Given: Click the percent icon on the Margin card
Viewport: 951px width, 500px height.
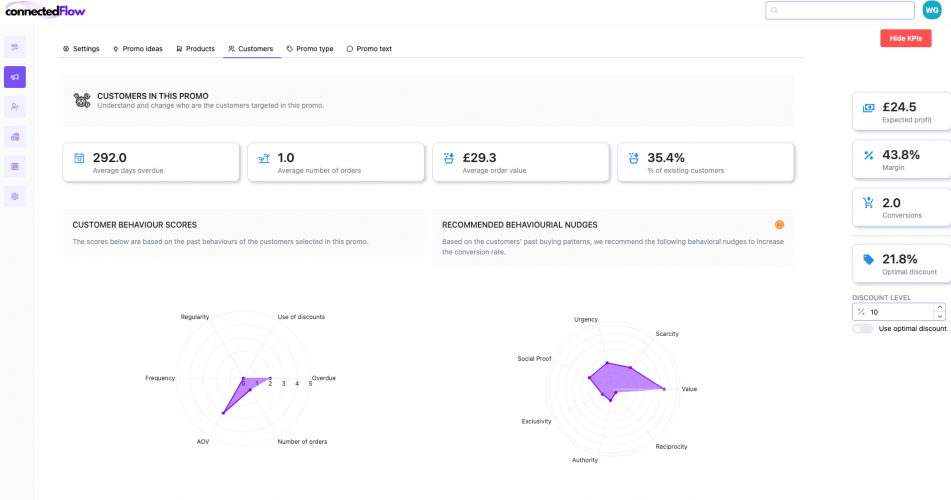Looking at the screenshot, I should point(869,155).
